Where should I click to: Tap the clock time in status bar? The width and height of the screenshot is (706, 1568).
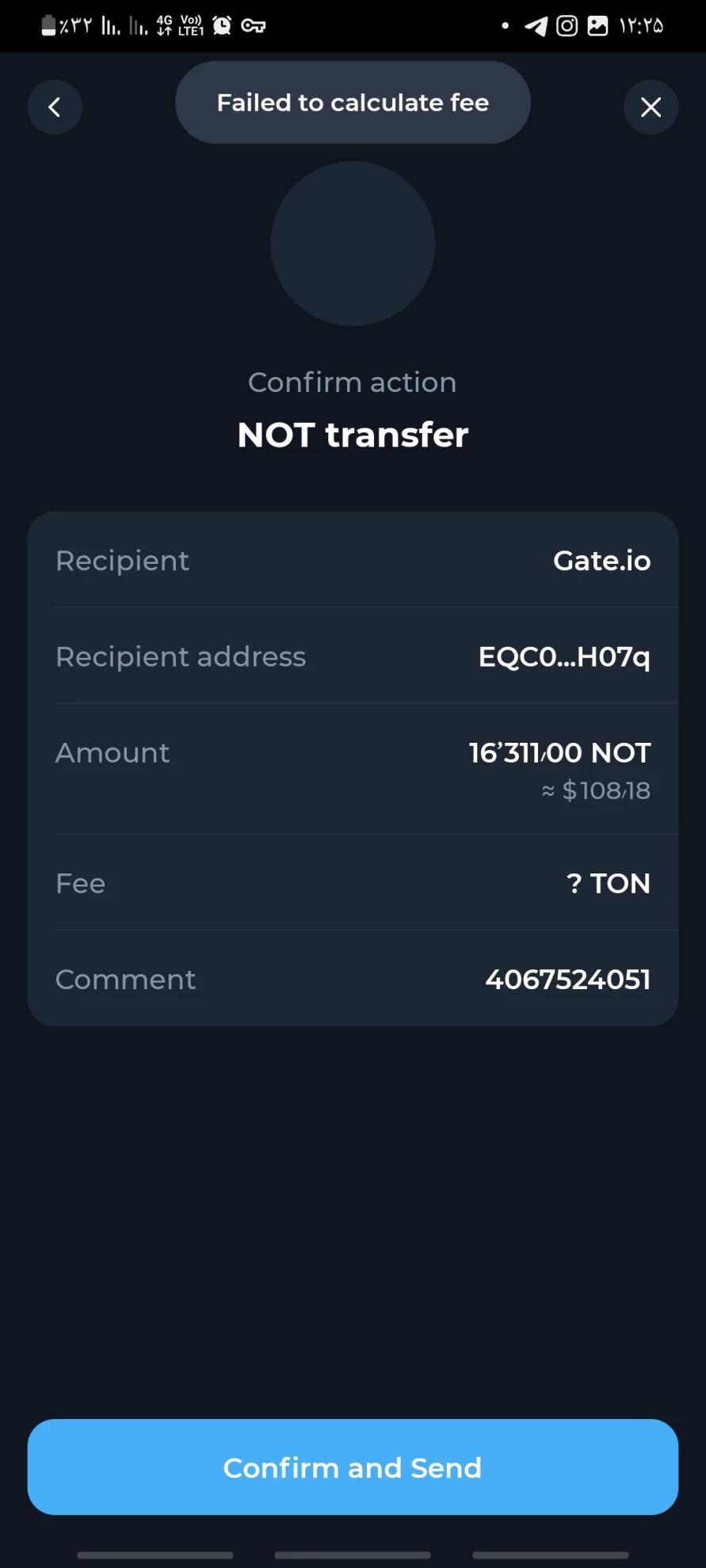[641, 26]
